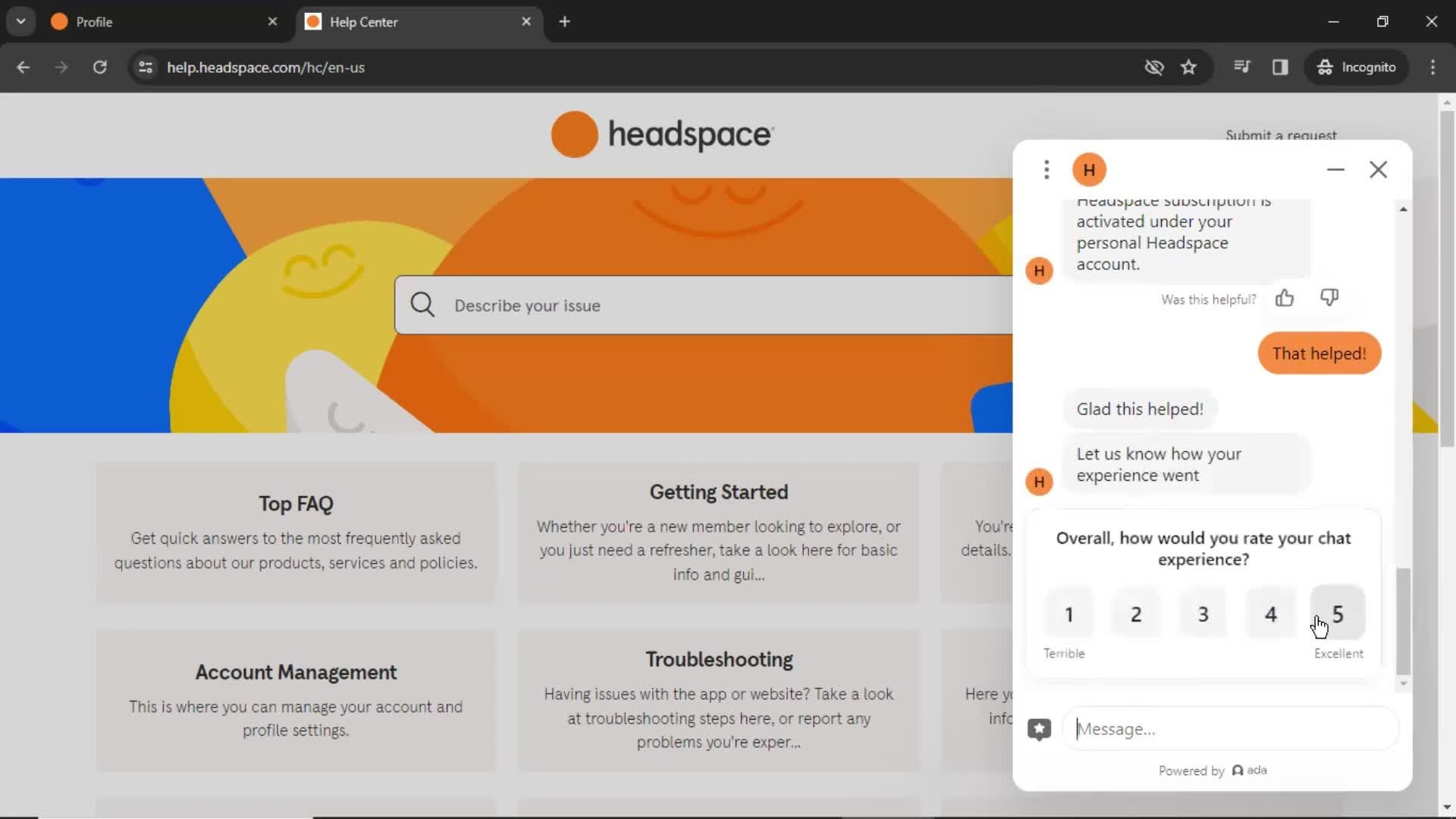Screen dimensions: 1456x819
Task: Open the chat widget options menu
Action: pos(1046,169)
